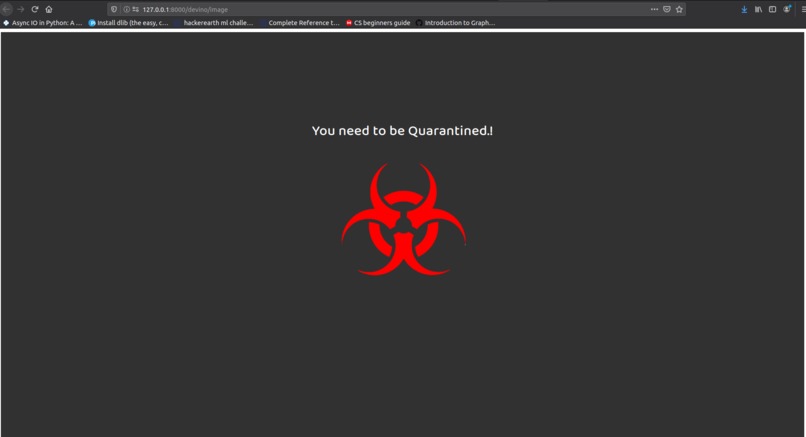Go back to the previous page
806x437 pixels.
7,9
